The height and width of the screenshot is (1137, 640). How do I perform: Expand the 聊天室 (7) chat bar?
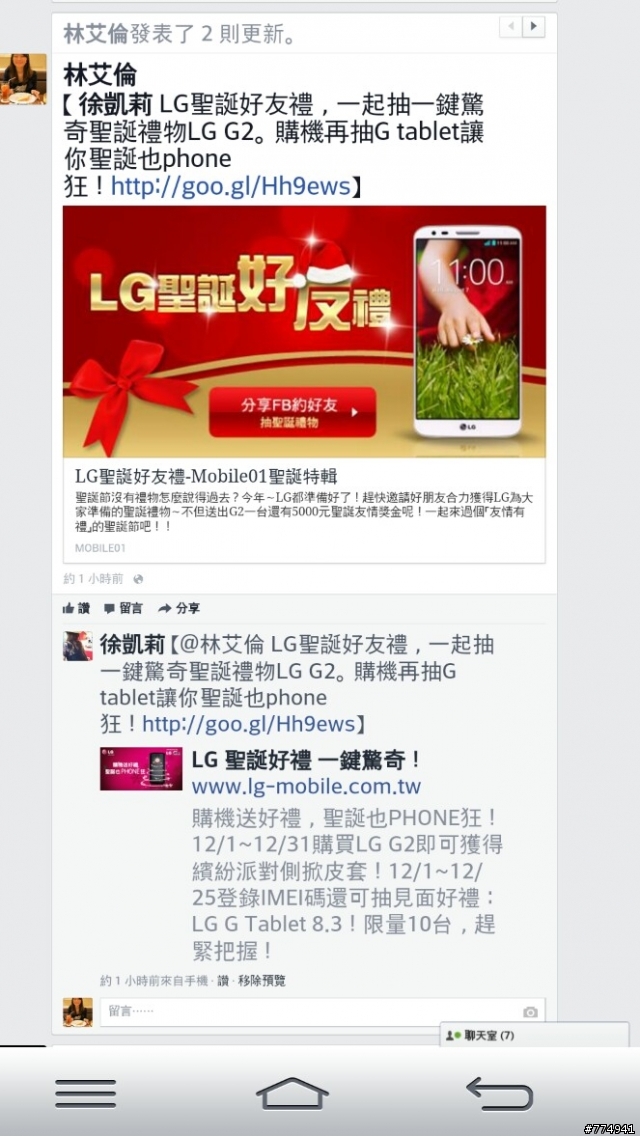tap(534, 1035)
